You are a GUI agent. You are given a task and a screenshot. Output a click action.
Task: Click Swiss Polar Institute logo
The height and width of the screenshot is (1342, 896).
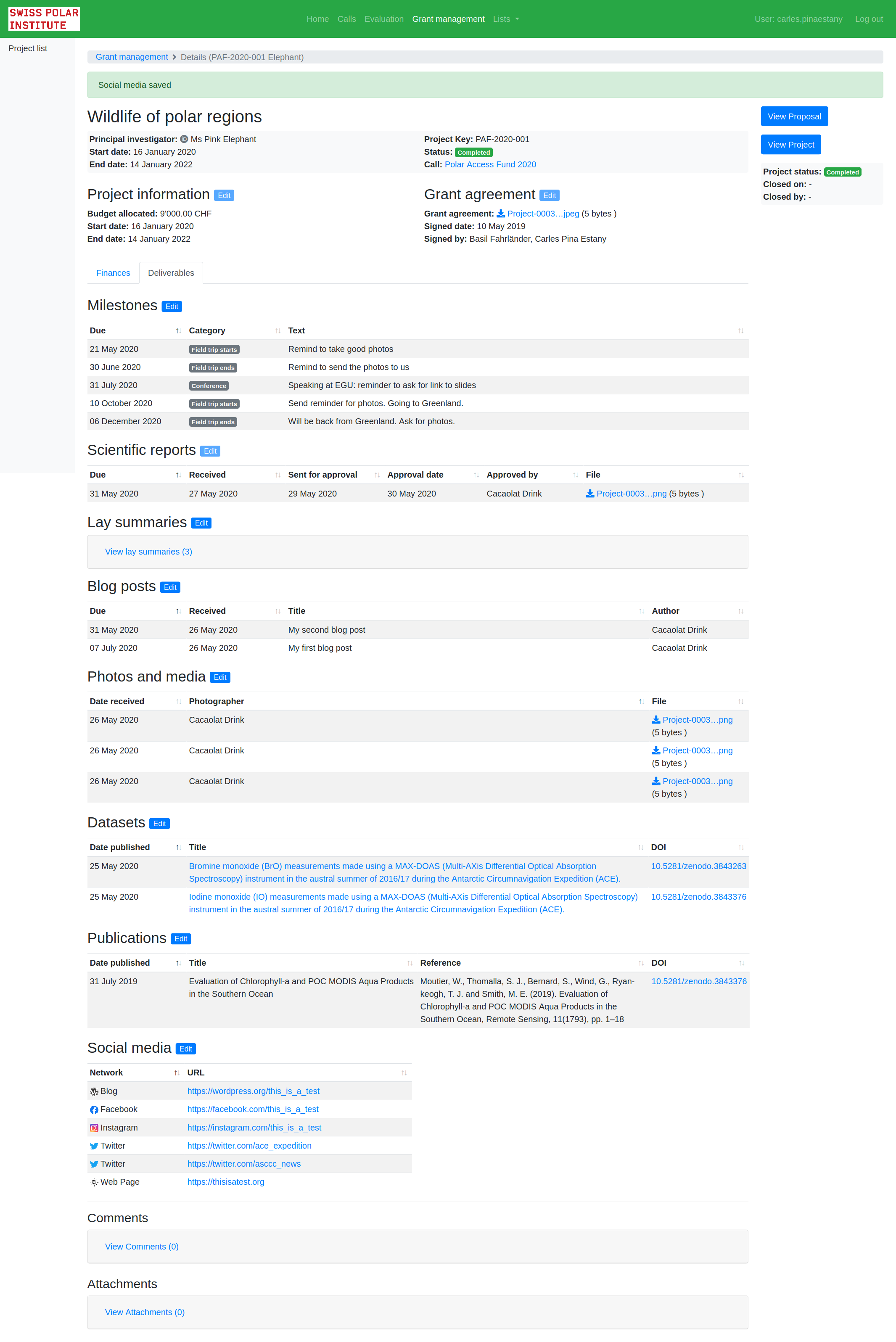[x=44, y=19]
